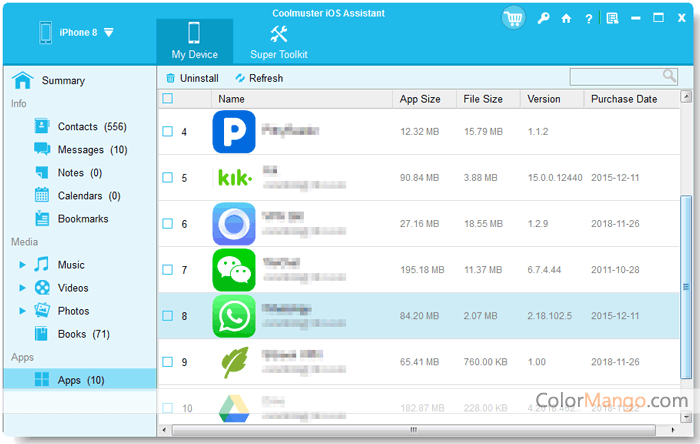This screenshot has height=444, width=700.
Task: Select the My Device tab
Action: [x=194, y=40]
